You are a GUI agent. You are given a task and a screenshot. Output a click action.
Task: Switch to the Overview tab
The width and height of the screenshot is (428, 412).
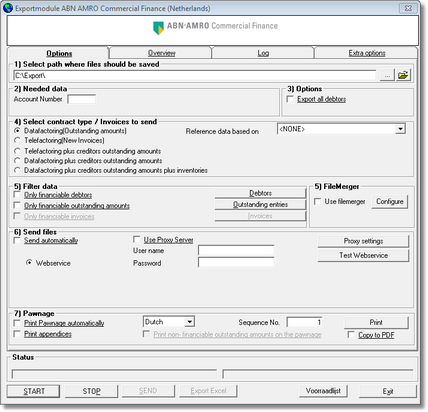162,53
